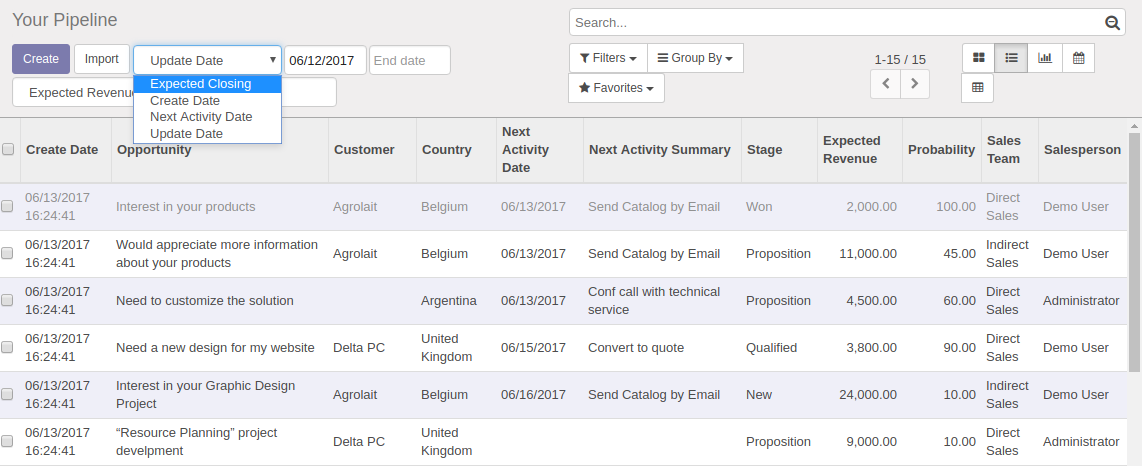Select 'Next Activity Date' option
This screenshot has height=466, width=1142.
click(201, 117)
